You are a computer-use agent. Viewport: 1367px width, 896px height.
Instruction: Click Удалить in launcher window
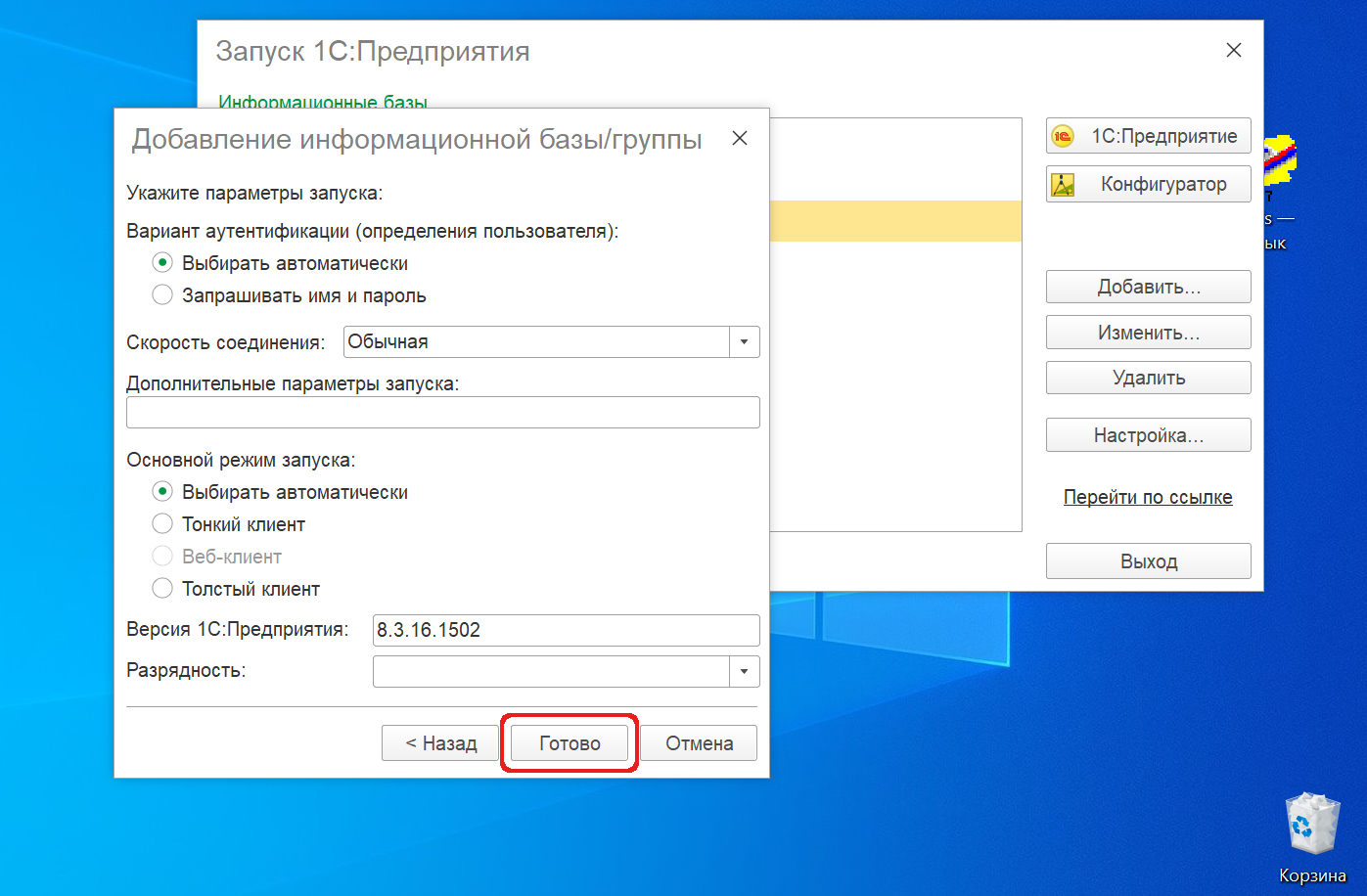(x=1149, y=378)
